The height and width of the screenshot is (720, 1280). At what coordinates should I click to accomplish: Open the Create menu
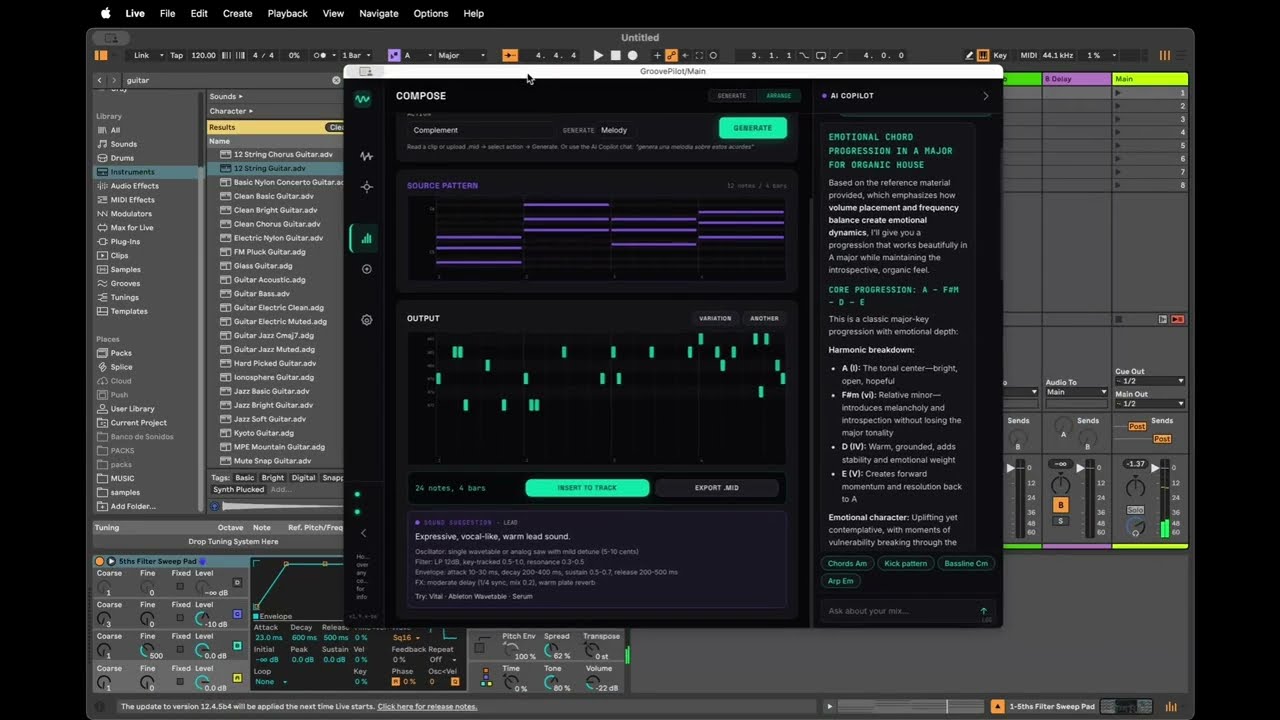tap(237, 13)
